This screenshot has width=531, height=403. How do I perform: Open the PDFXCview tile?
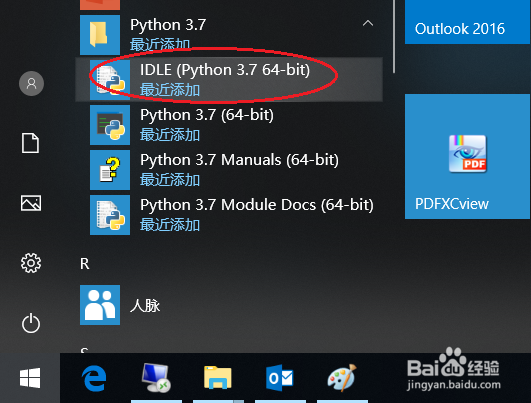coord(468,156)
